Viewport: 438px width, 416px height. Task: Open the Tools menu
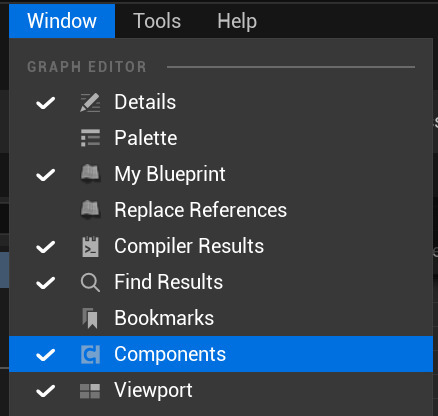(157, 21)
